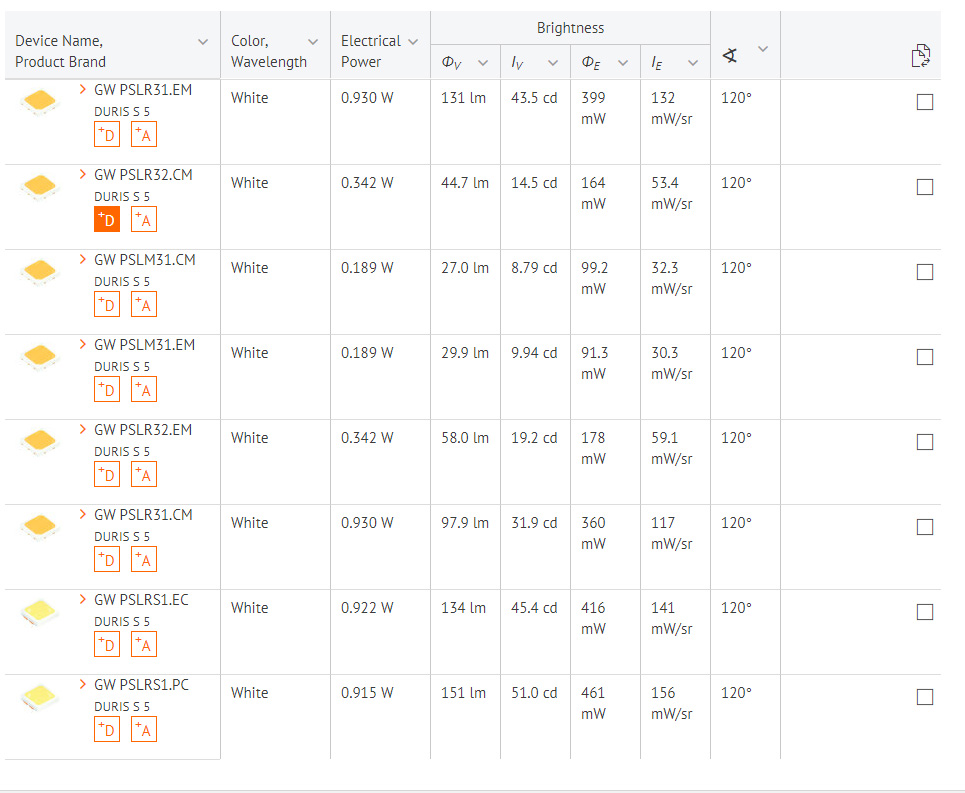Tick the checkbox for GW PSLM31.EM
Screen dimensions: 965x793
click(925, 357)
